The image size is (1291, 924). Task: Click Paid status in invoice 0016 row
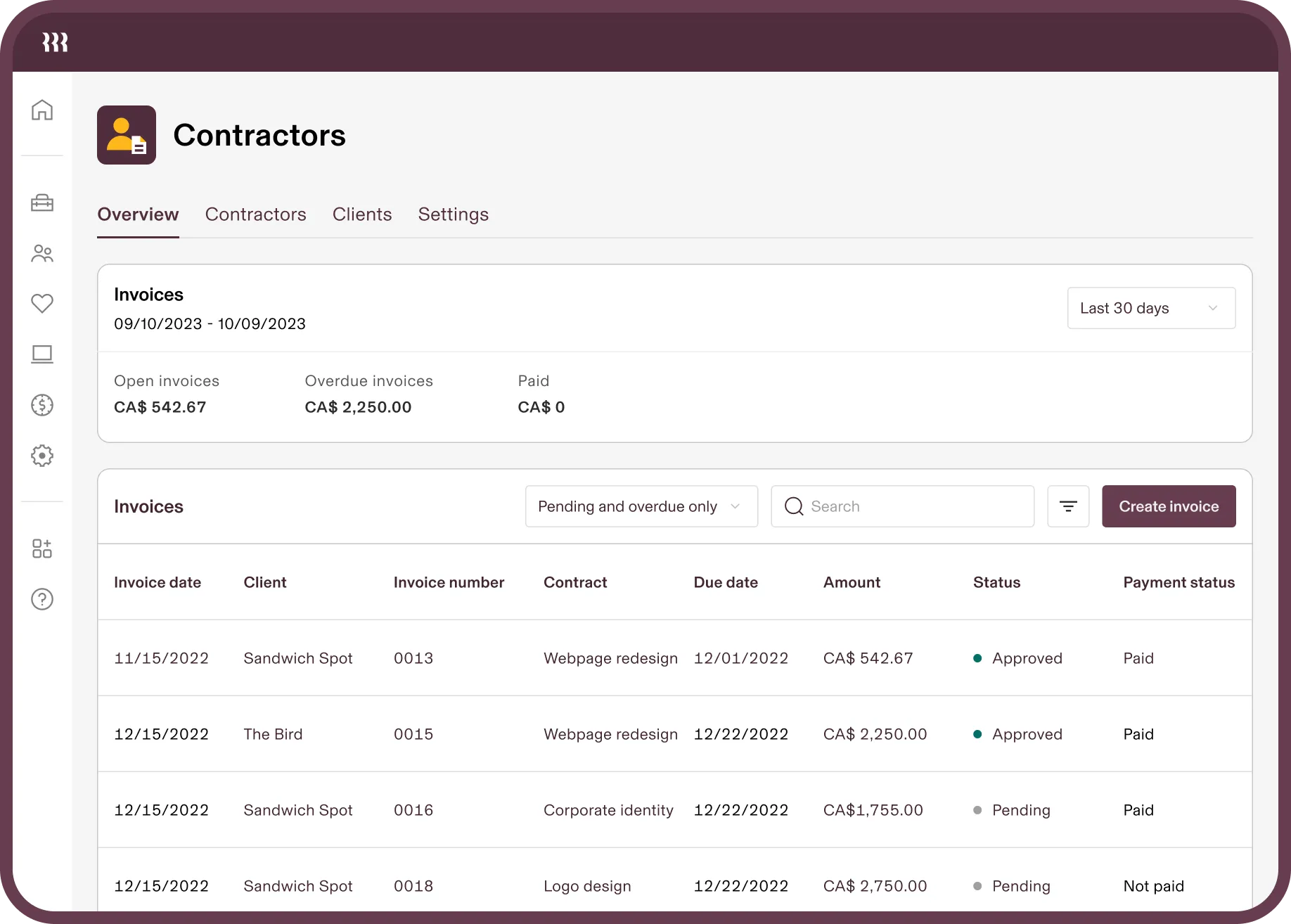point(1138,810)
